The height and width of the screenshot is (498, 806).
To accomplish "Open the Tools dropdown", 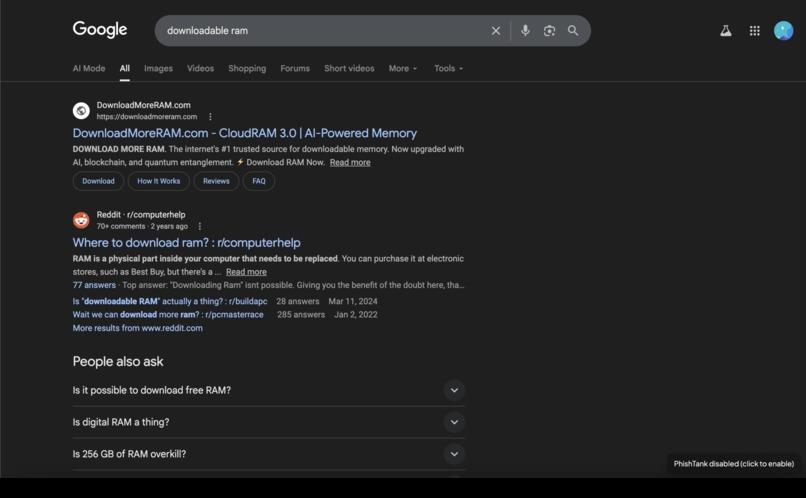I will coord(448,68).
